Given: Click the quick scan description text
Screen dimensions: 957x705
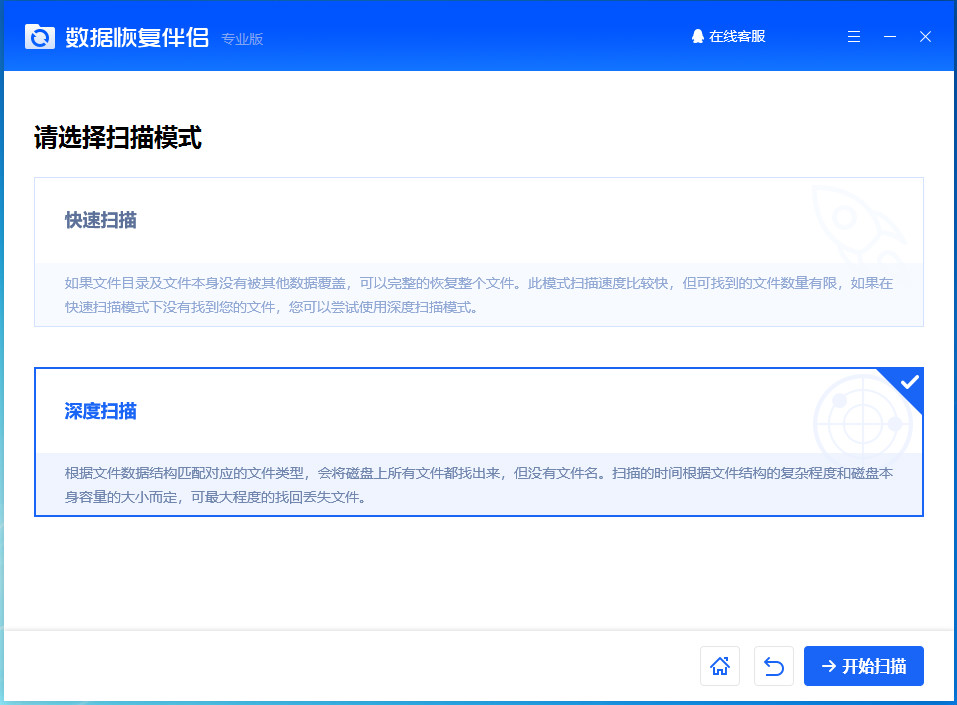Looking at the screenshot, I should point(478,295).
